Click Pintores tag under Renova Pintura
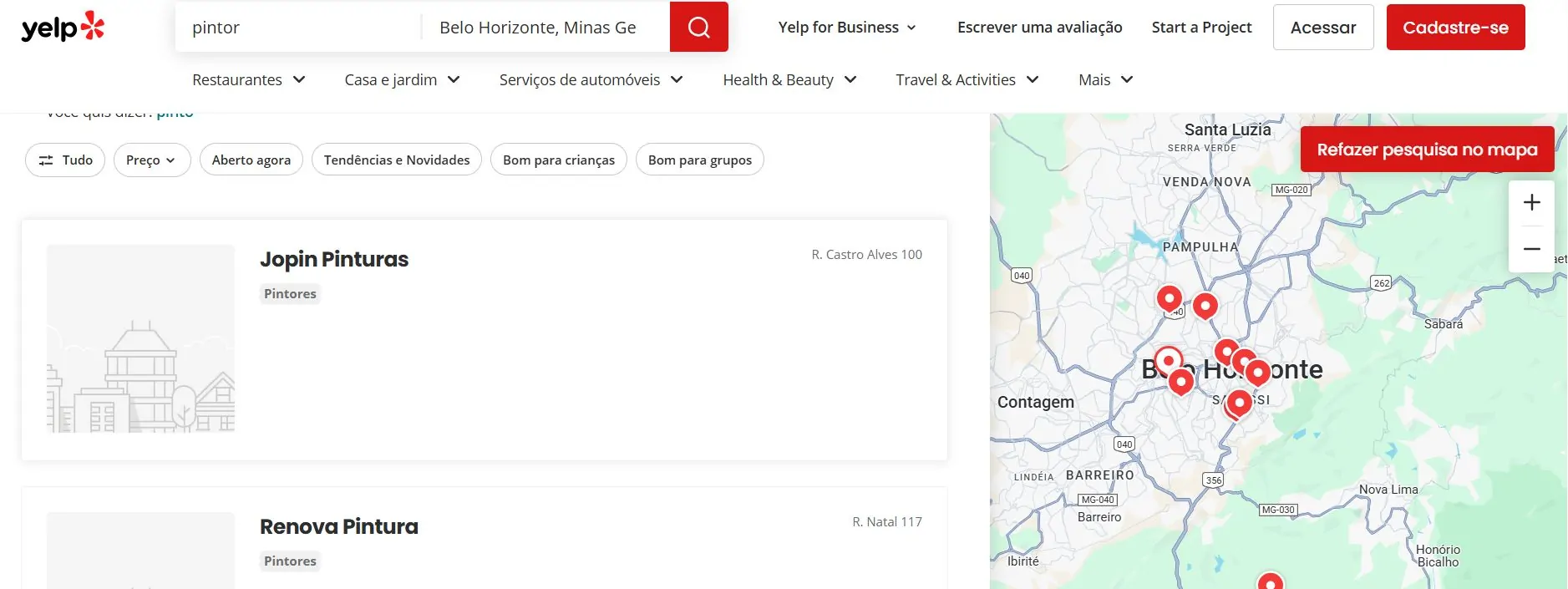The width and height of the screenshot is (1568, 589). [290, 561]
